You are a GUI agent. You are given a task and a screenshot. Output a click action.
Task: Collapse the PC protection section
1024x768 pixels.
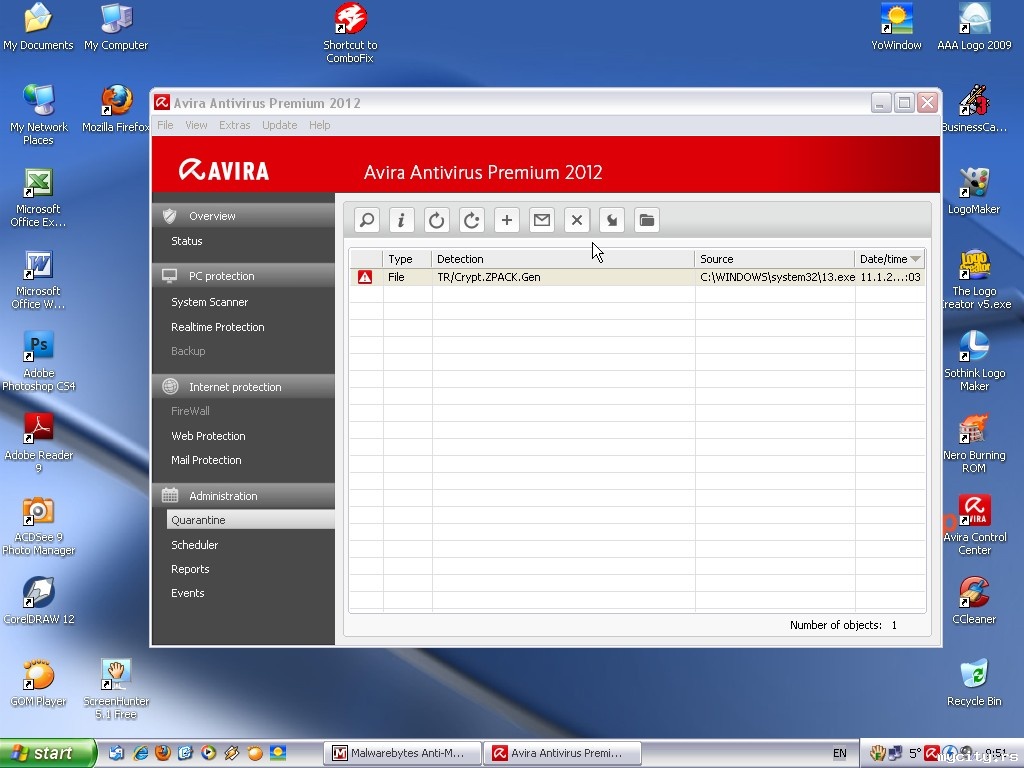[x=243, y=276]
